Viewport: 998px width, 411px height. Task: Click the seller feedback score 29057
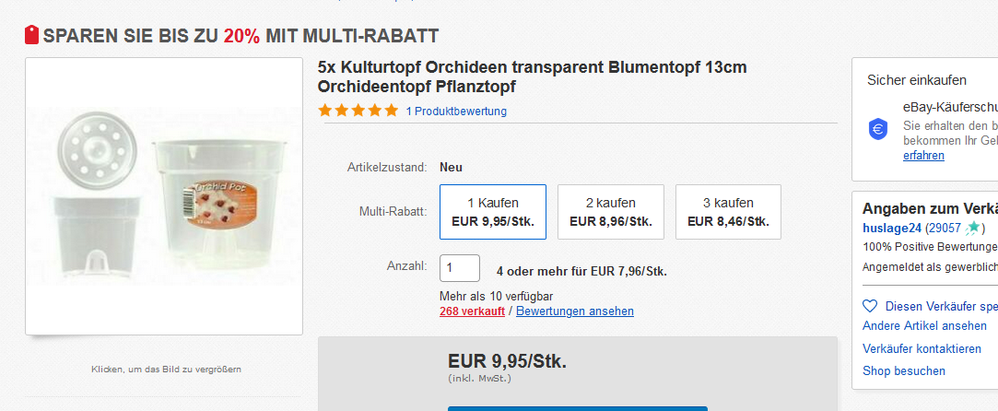(947, 228)
